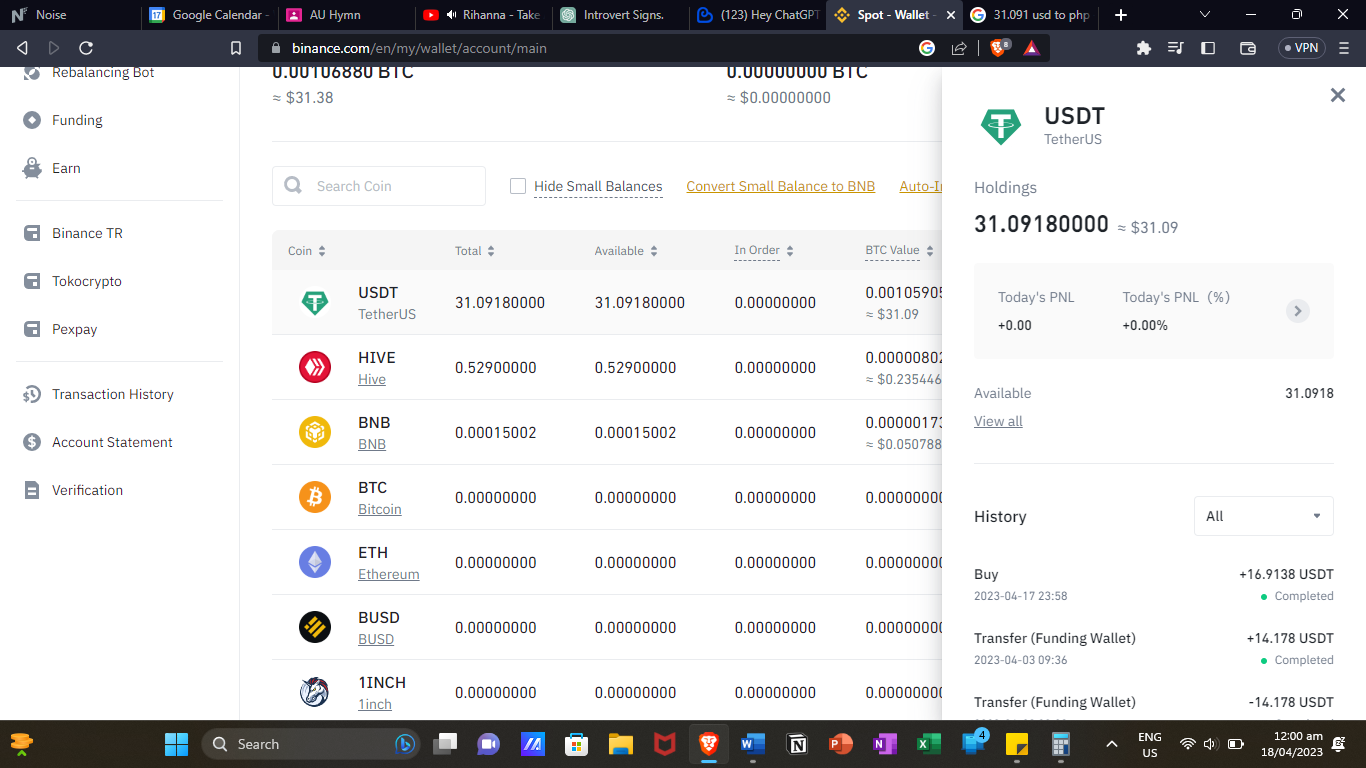Click the Brave Shields icon in address bar
Screen dimensions: 1366x768
[999, 48]
